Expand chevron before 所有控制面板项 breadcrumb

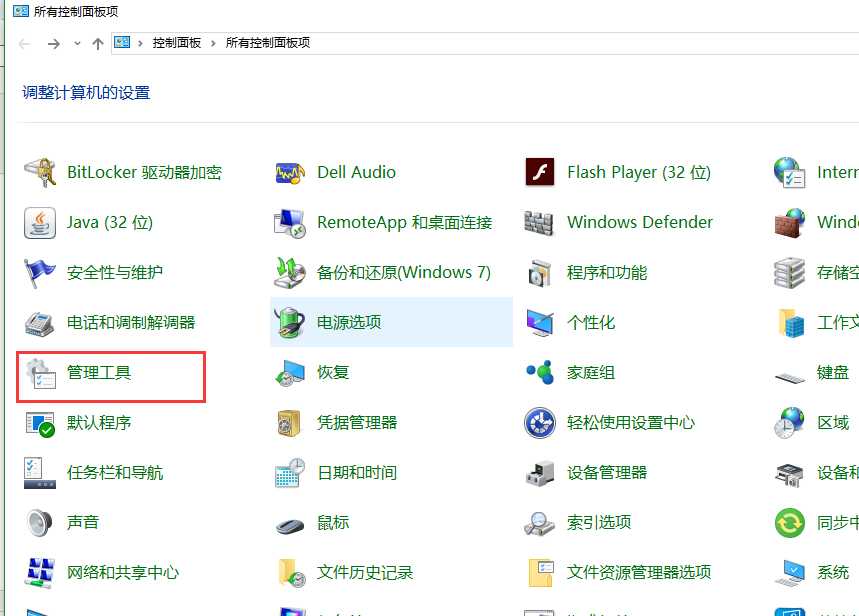213,43
